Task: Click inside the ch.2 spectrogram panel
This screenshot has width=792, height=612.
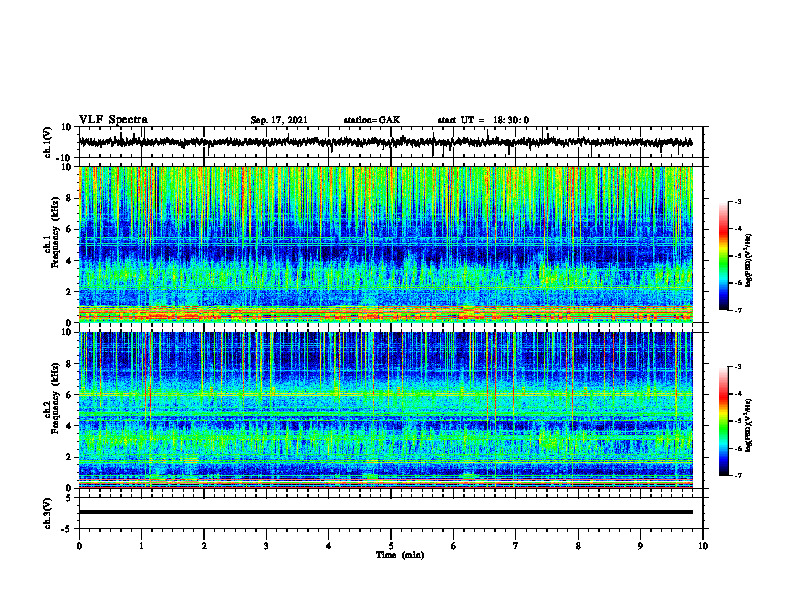Action: [386, 410]
